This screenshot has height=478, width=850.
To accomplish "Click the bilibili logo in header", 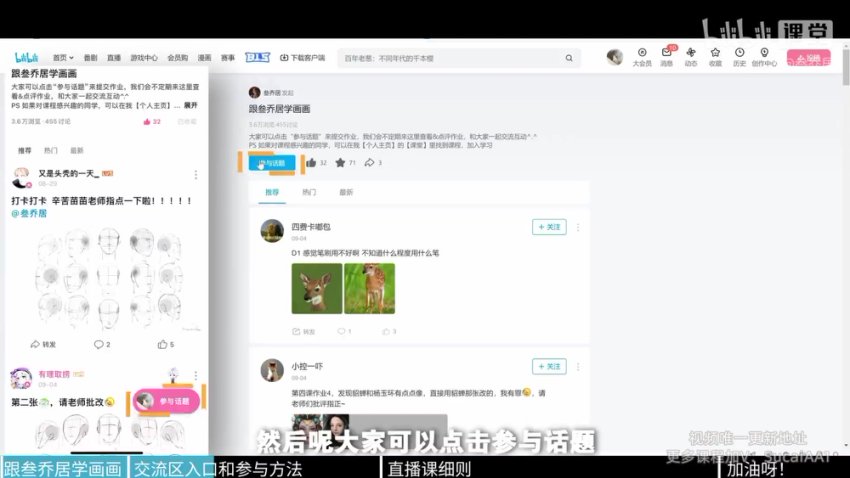I will (29, 57).
